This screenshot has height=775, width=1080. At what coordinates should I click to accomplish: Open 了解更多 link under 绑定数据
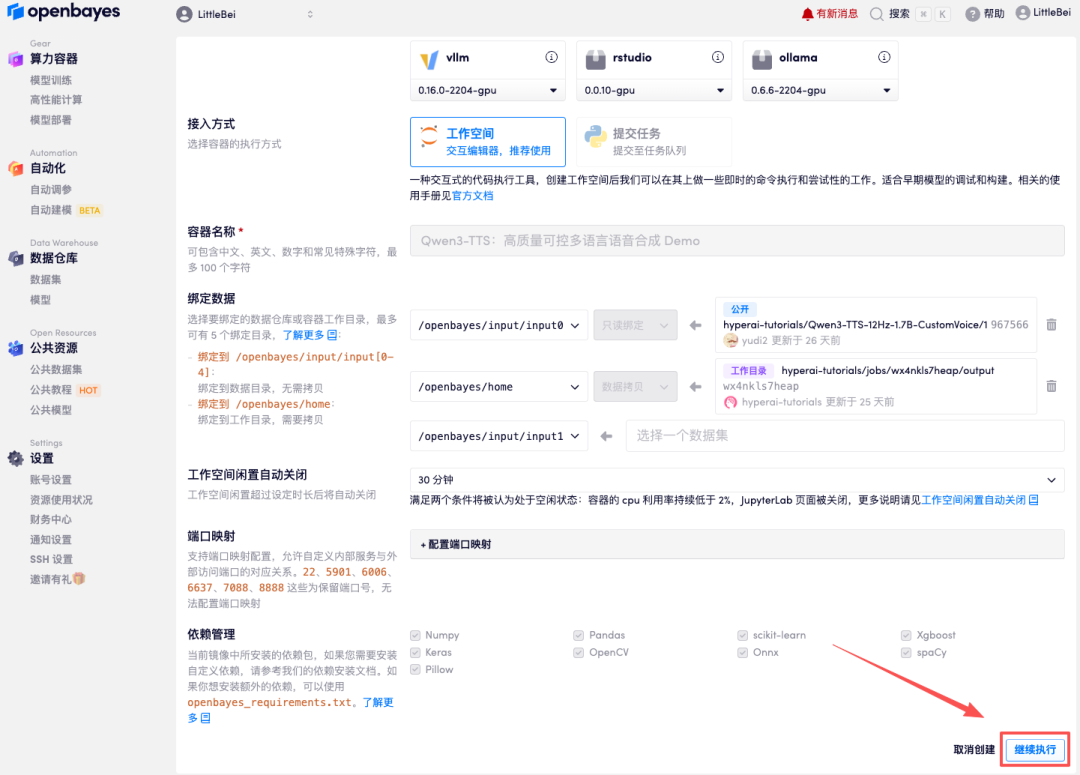[x=309, y=335]
